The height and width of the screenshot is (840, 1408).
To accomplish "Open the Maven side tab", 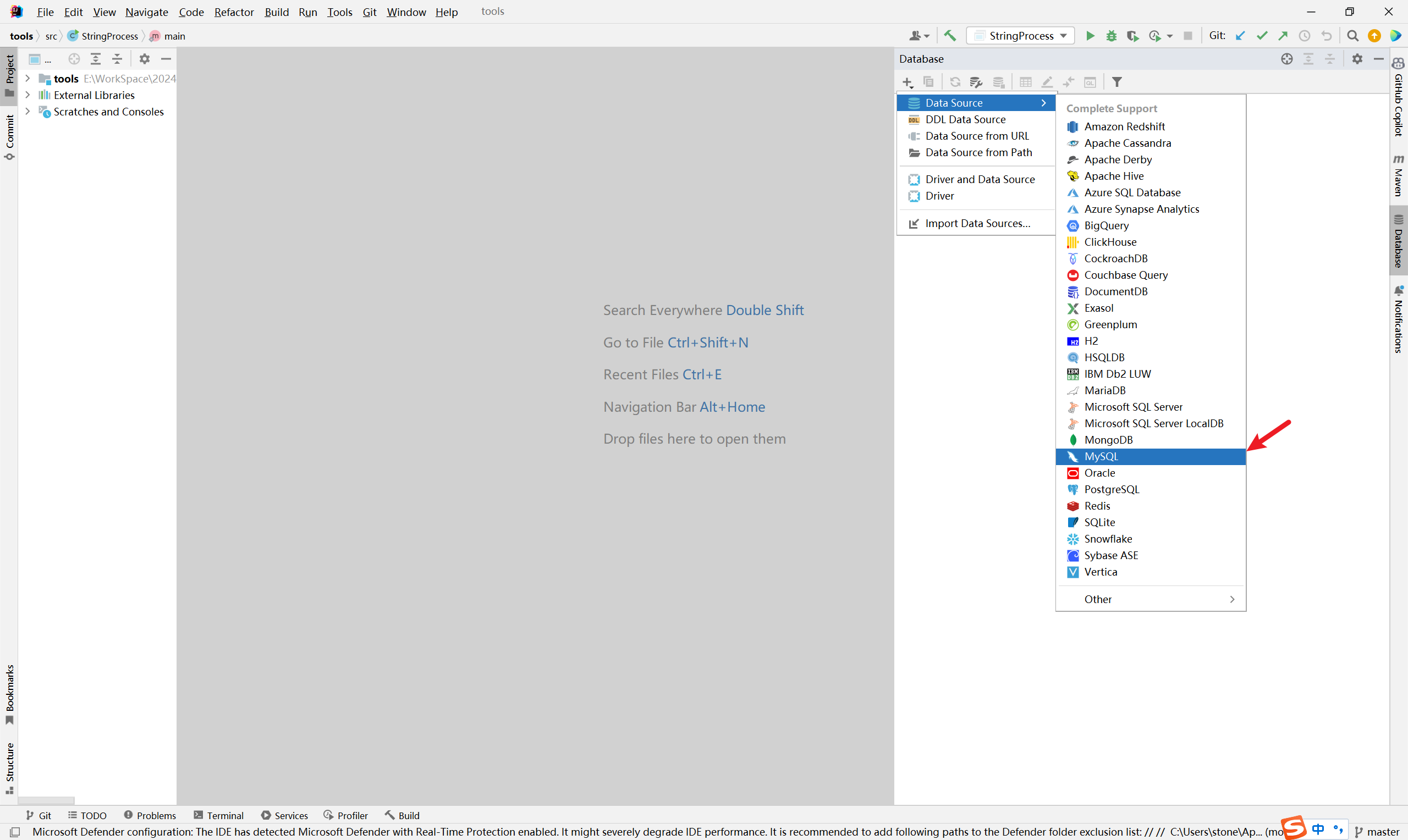I will (x=1399, y=175).
